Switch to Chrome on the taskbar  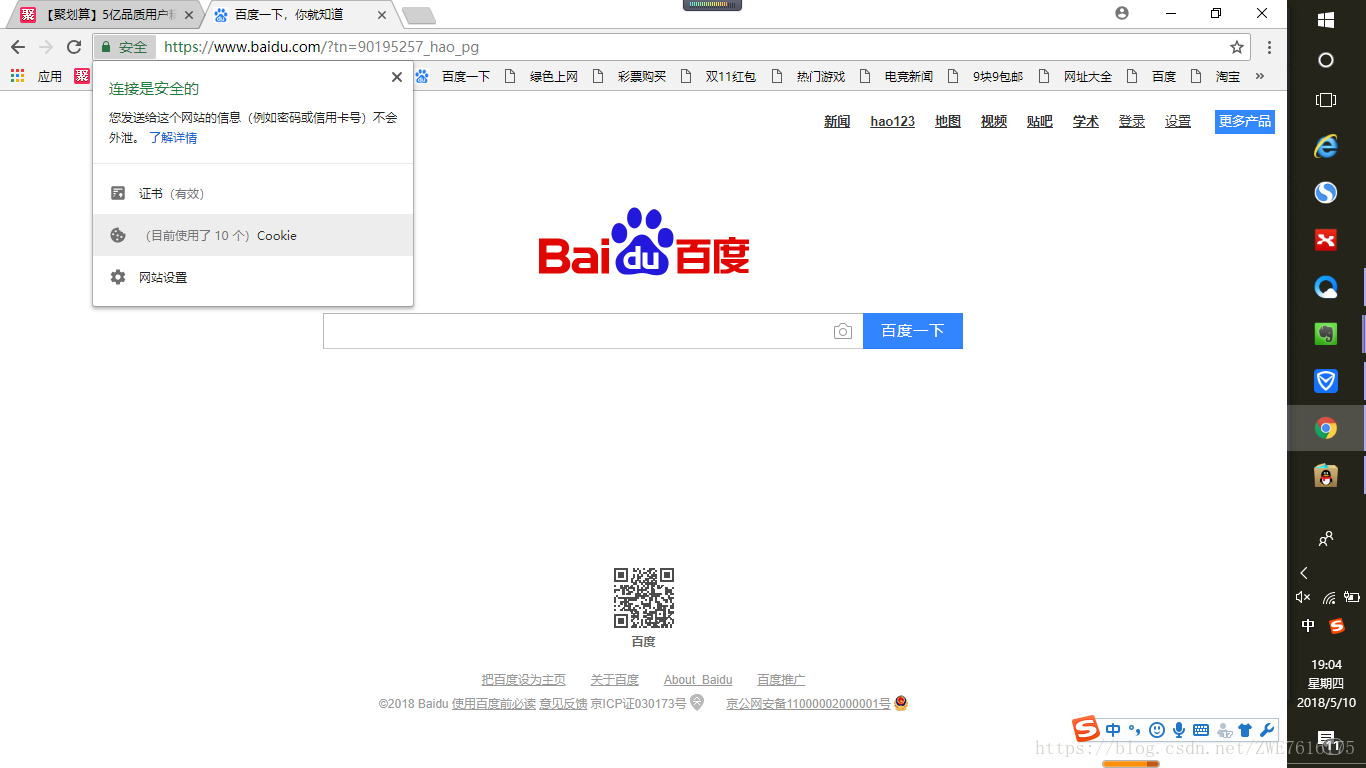[1326, 429]
